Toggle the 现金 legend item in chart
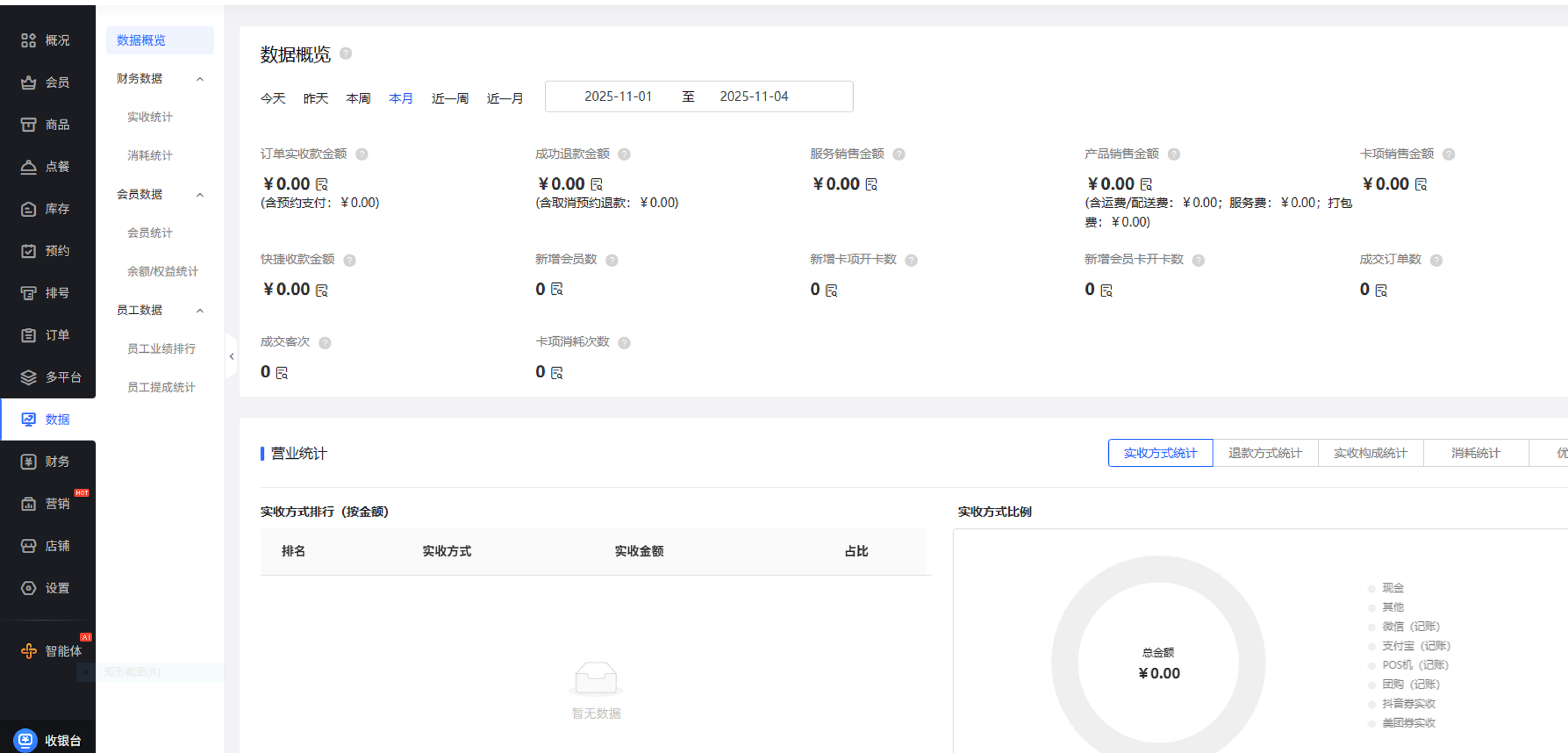This screenshot has width=1568, height=753. [x=1392, y=588]
